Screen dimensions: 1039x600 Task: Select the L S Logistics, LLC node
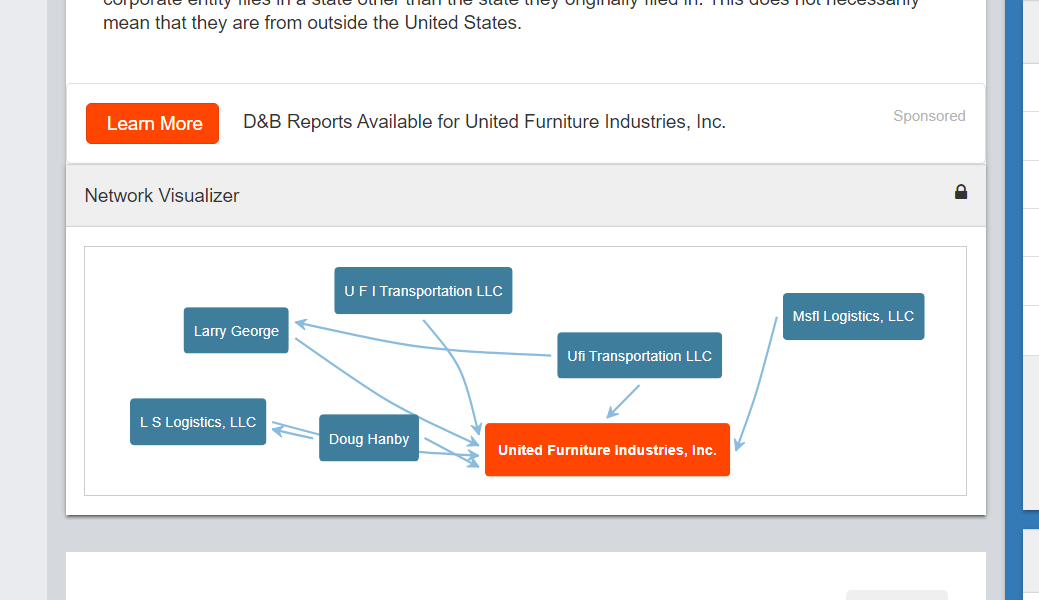point(198,422)
